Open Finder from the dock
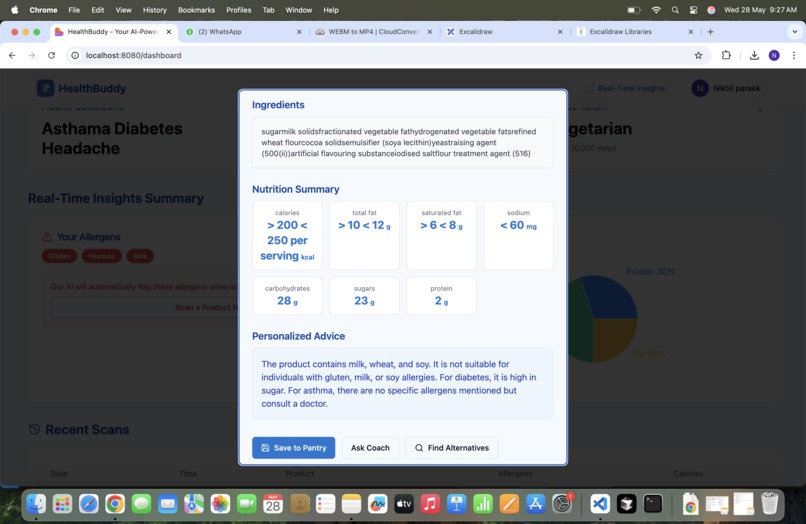The image size is (806, 524). 36,504
